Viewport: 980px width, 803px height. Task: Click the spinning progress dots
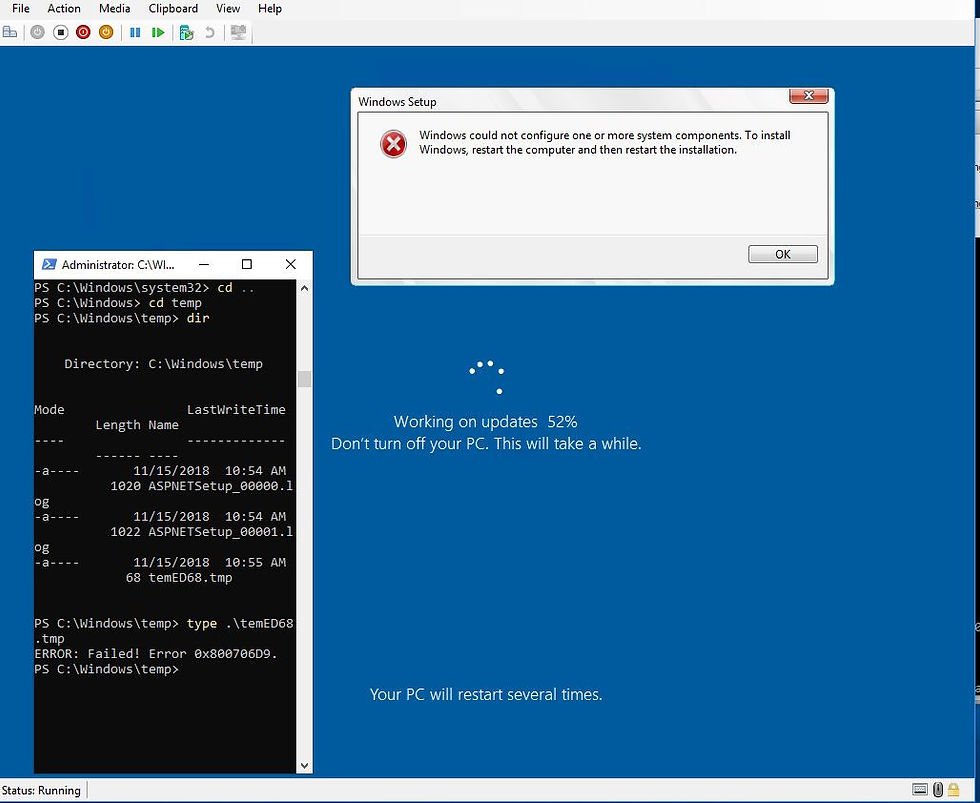pos(487,377)
